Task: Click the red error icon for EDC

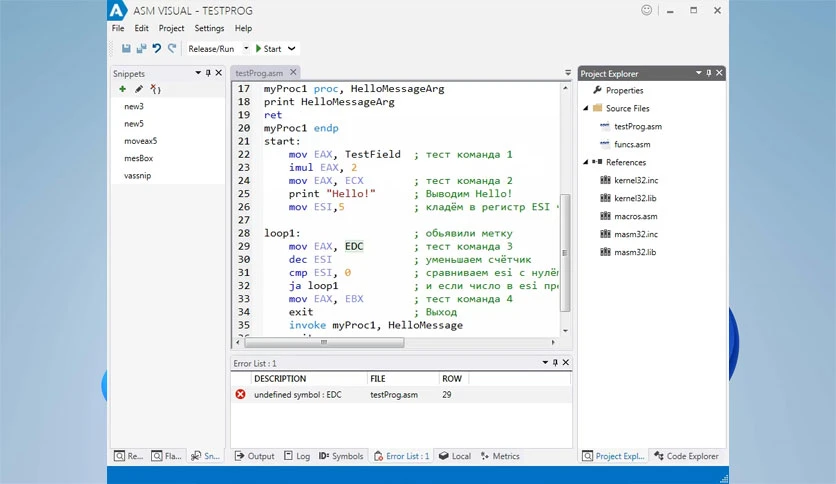Action: point(240,394)
